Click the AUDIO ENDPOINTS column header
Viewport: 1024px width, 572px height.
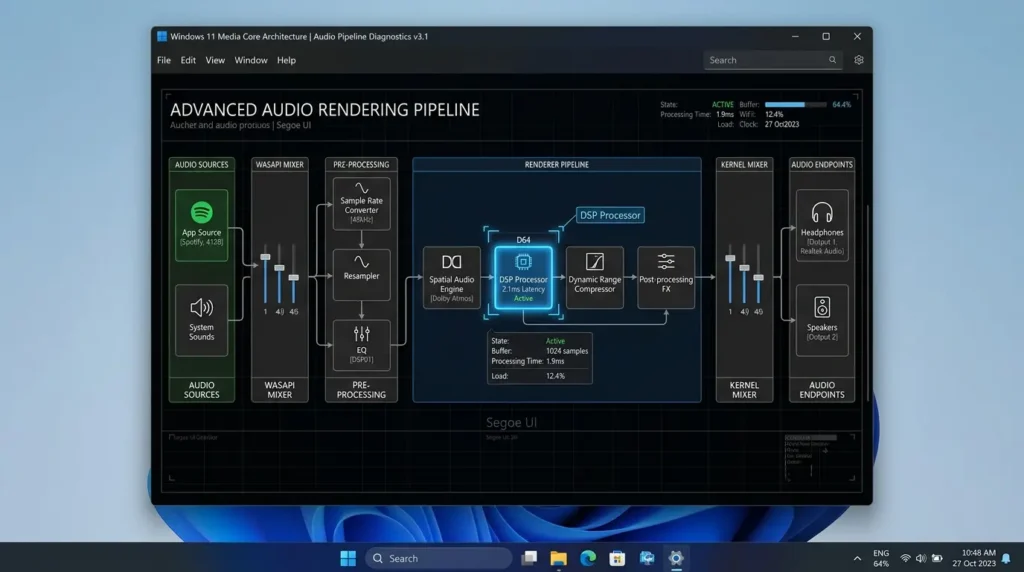pos(822,165)
